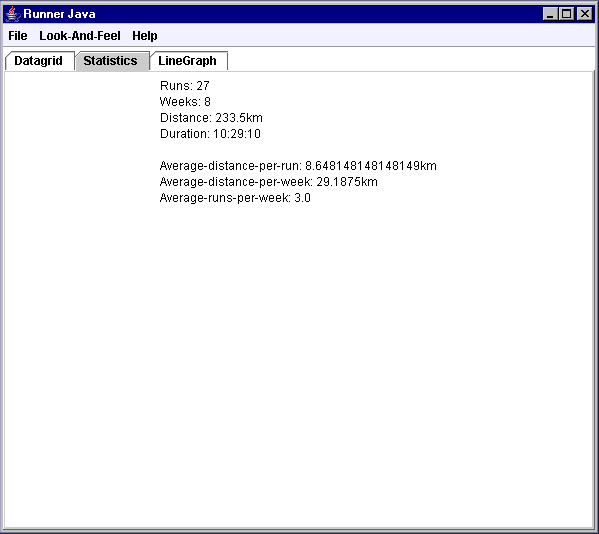
Task: Click the Weeks: 8 statistic line
Action: (x=185, y=102)
